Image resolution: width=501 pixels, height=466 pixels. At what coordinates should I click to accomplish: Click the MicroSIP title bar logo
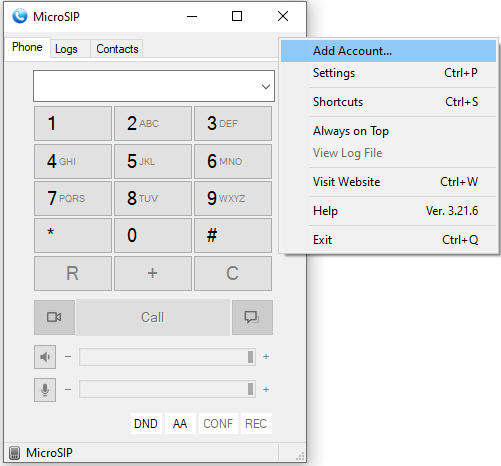tap(20, 16)
